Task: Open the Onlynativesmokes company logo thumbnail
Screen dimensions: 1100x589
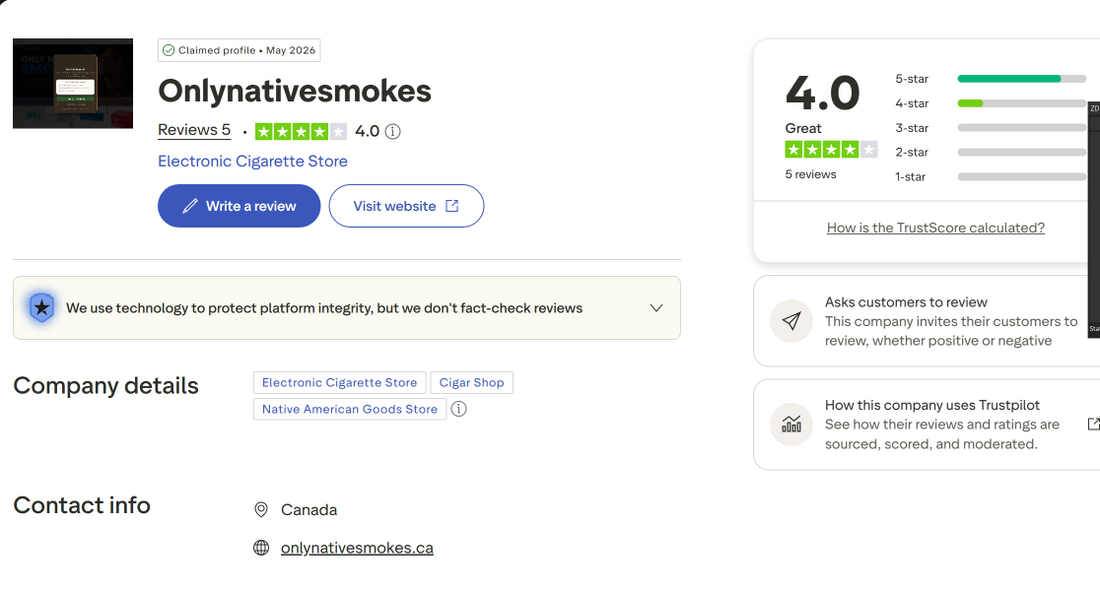Action: pyautogui.click(x=73, y=83)
